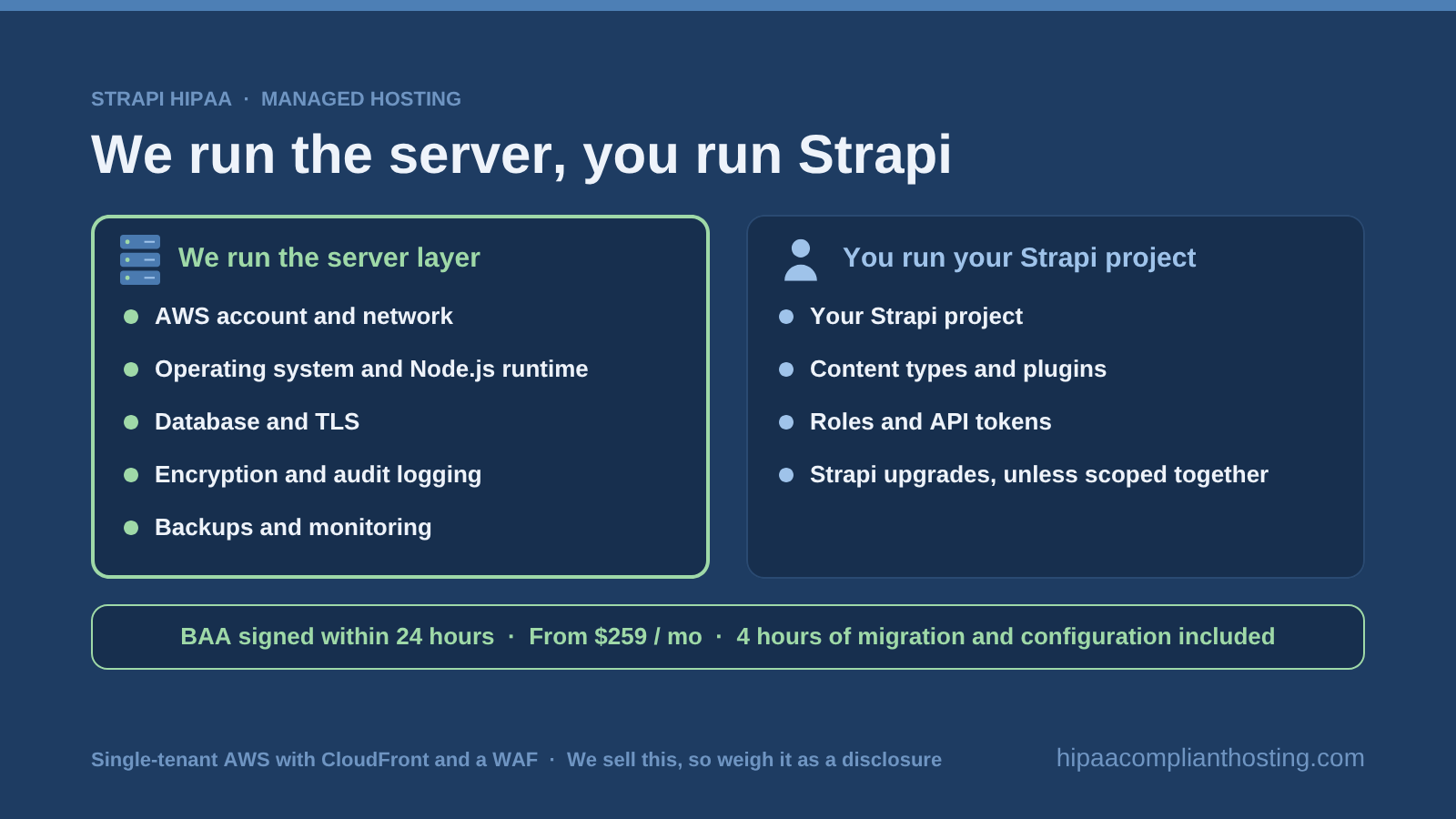The height and width of the screenshot is (819, 1456).
Task: Click the server rack icon
Action: click(x=140, y=260)
